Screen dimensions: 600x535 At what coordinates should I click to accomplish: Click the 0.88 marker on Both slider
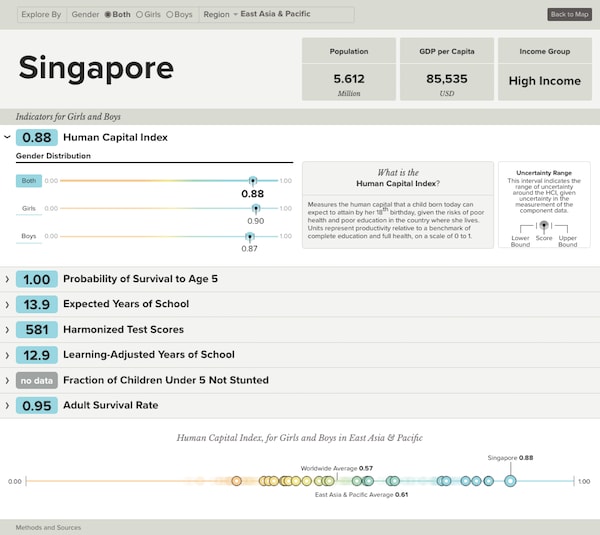[x=253, y=181]
